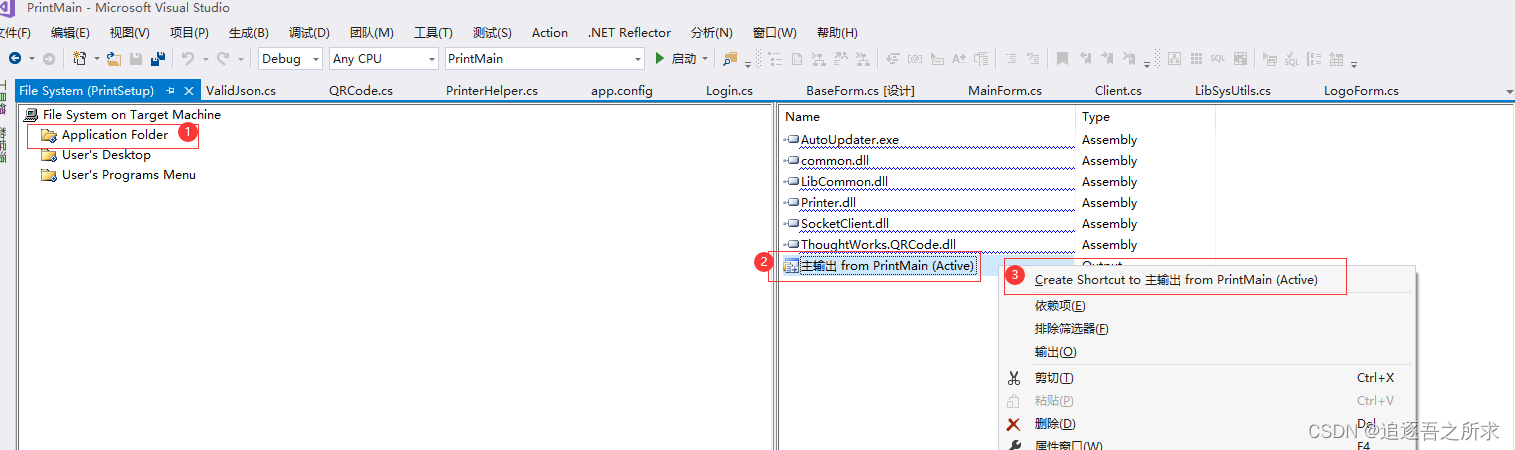Open the Debug configuration dropdown
Image resolution: width=1515 pixels, height=450 pixels.
pyautogui.click(x=317, y=59)
